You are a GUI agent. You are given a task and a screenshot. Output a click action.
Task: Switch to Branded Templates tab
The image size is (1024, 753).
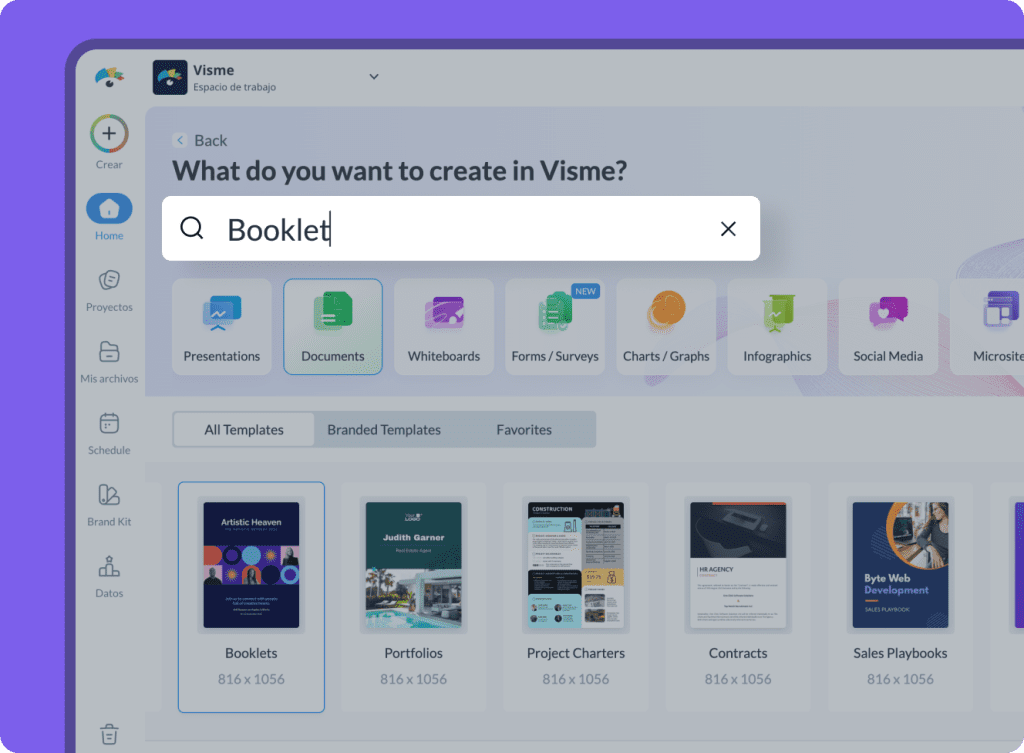pyautogui.click(x=384, y=430)
